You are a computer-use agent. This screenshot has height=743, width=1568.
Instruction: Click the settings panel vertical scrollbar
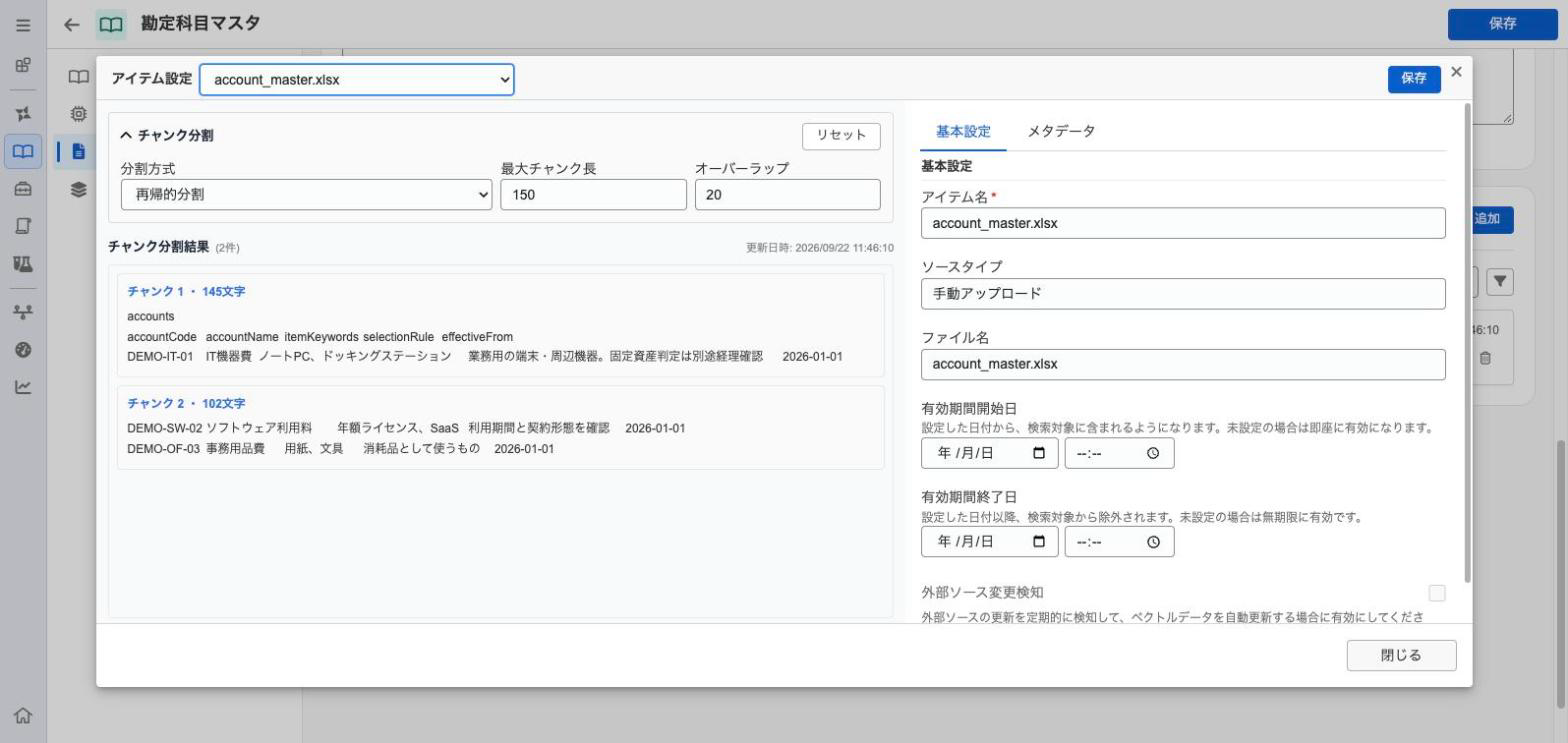click(1467, 342)
